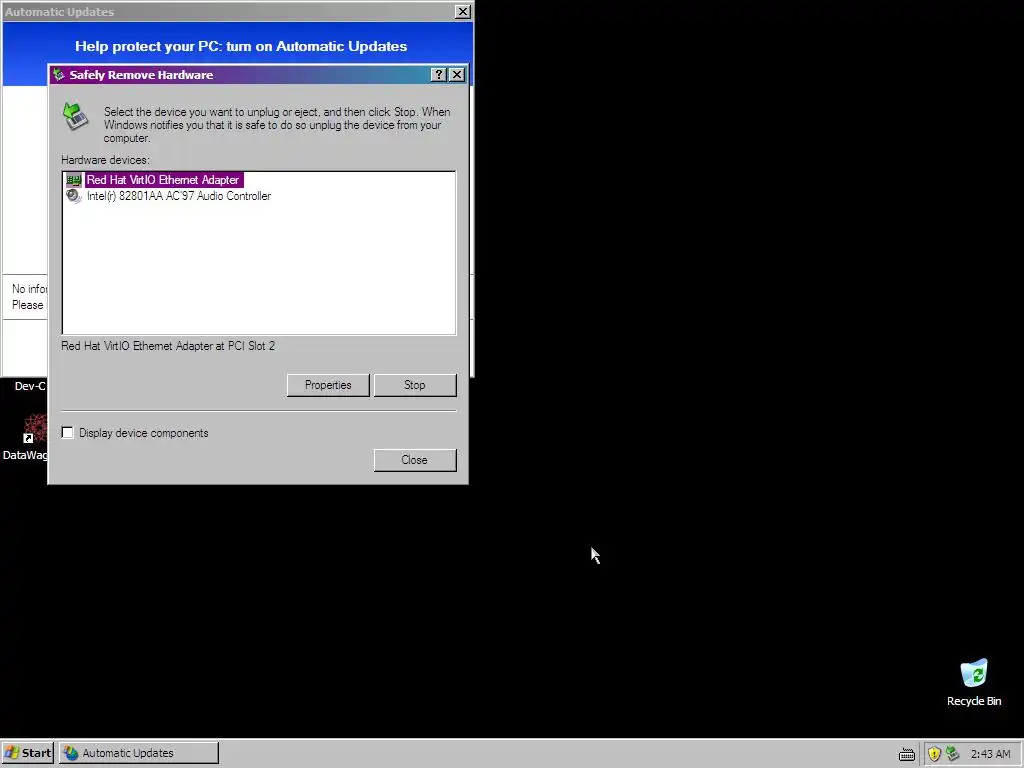Image resolution: width=1024 pixels, height=768 pixels.
Task: Select Red Hat VirtIO Ethernet Adapter device
Action: (x=163, y=180)
